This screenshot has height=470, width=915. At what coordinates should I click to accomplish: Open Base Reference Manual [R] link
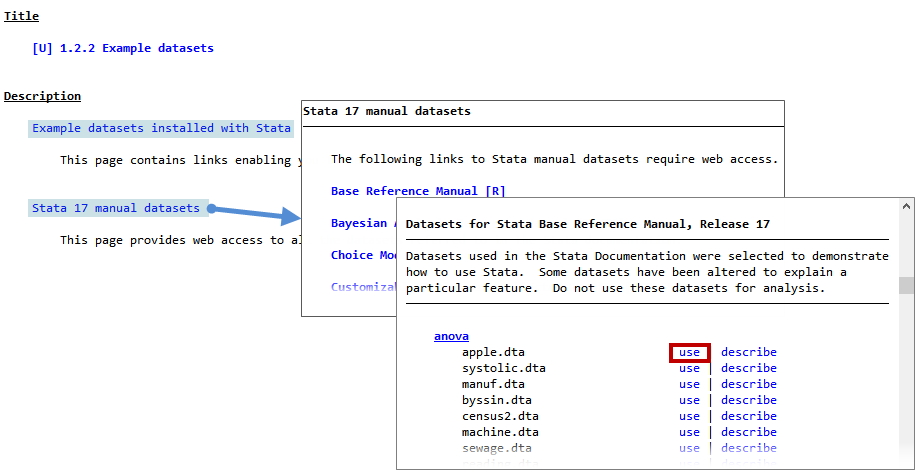point(418,191)
